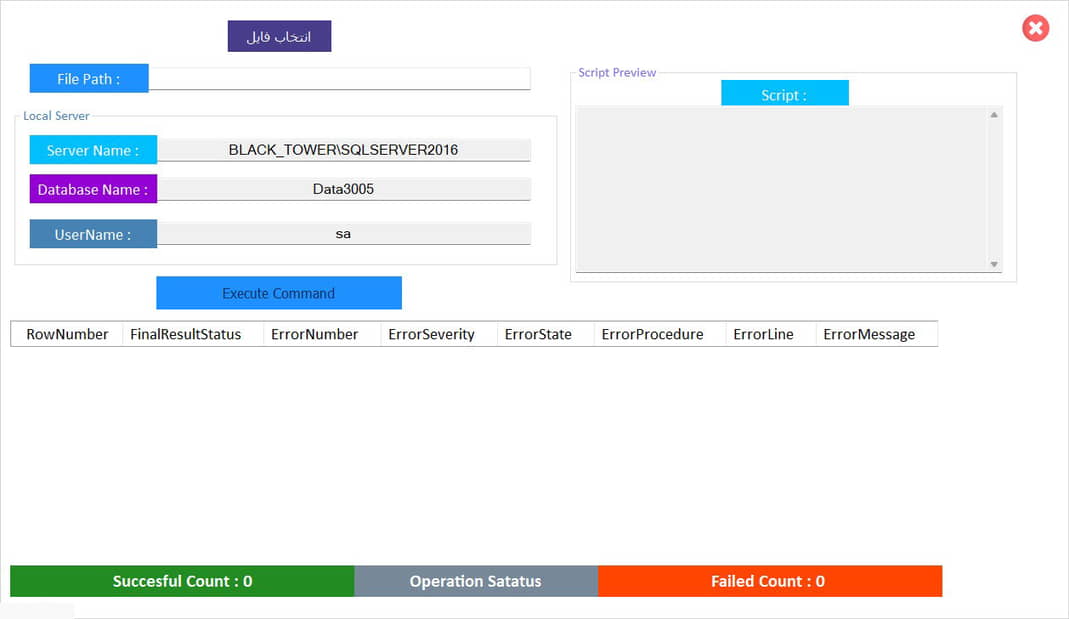Click the RowNumber column header

[x=67, y=334]
